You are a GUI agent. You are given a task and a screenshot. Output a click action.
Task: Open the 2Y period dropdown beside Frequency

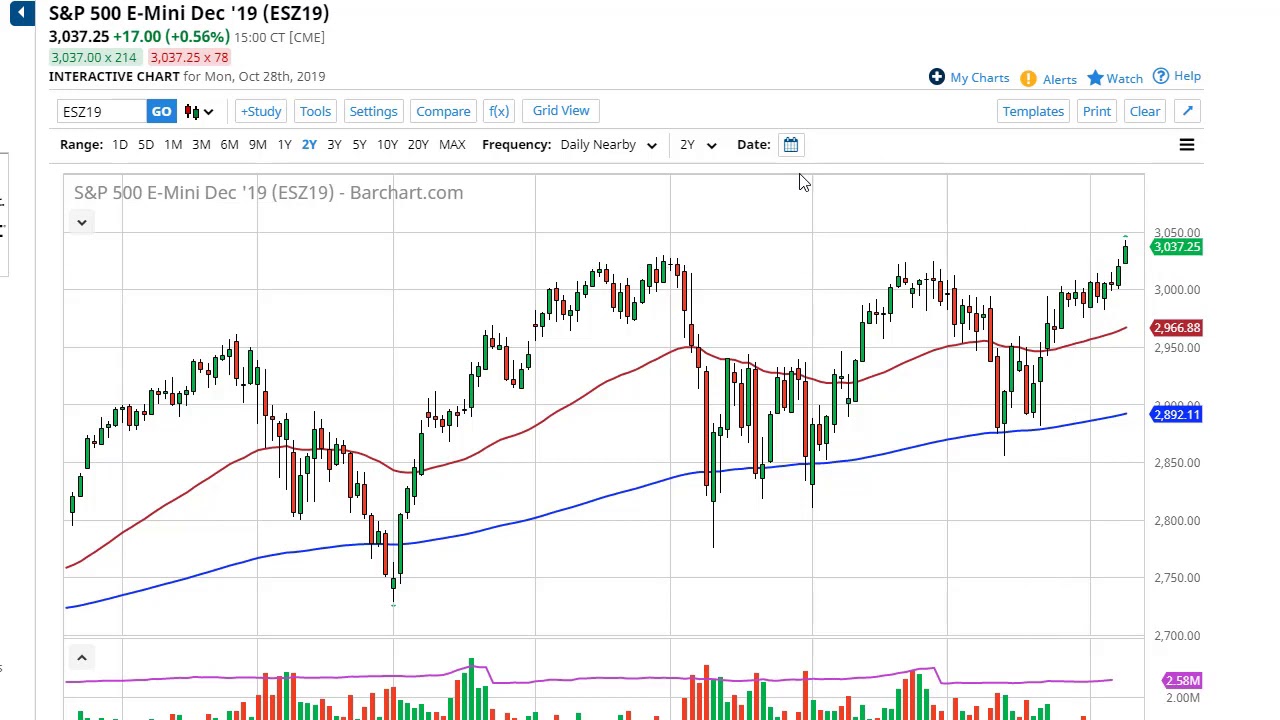tap(697, 145)
